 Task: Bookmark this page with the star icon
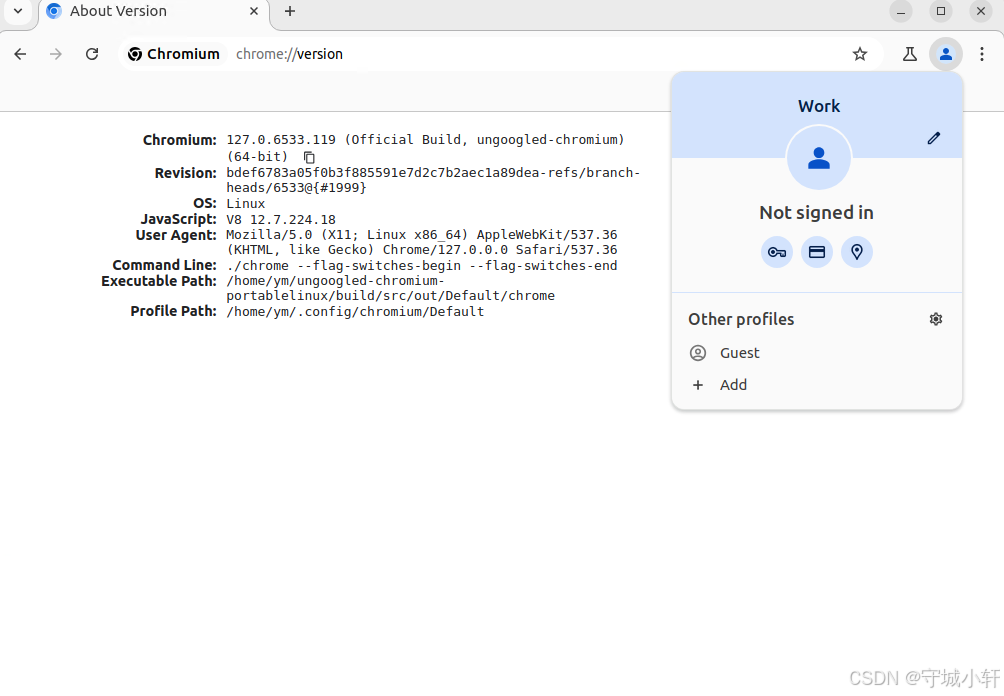pyautogui.click(x=859, y=54)
